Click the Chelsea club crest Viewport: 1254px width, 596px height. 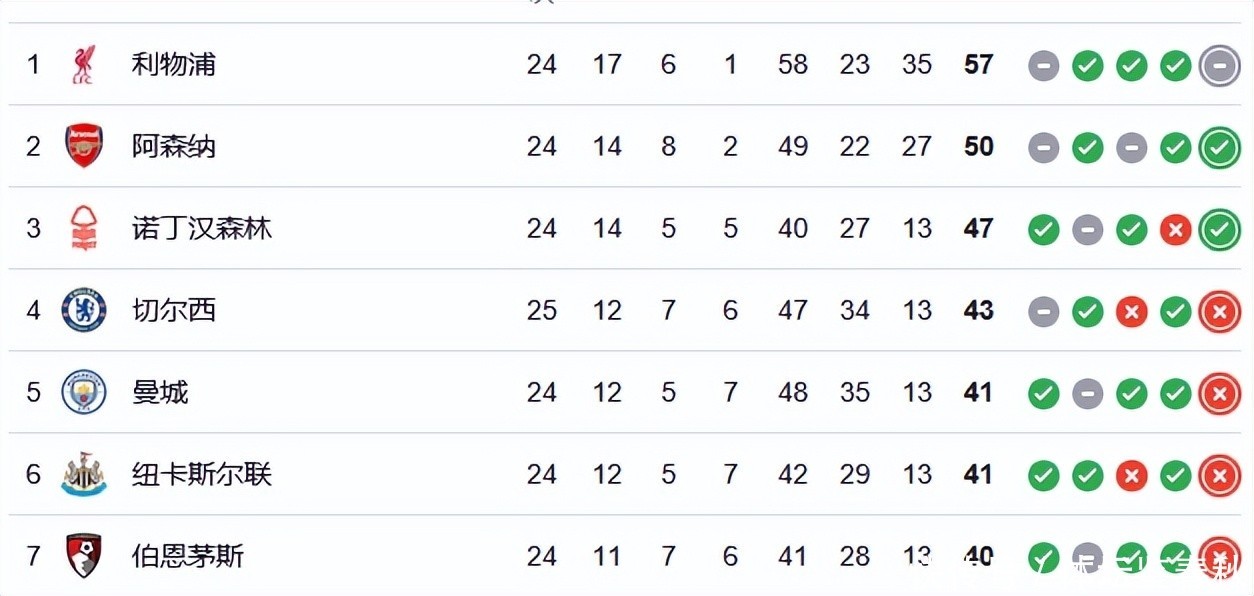tap(84, 310)
